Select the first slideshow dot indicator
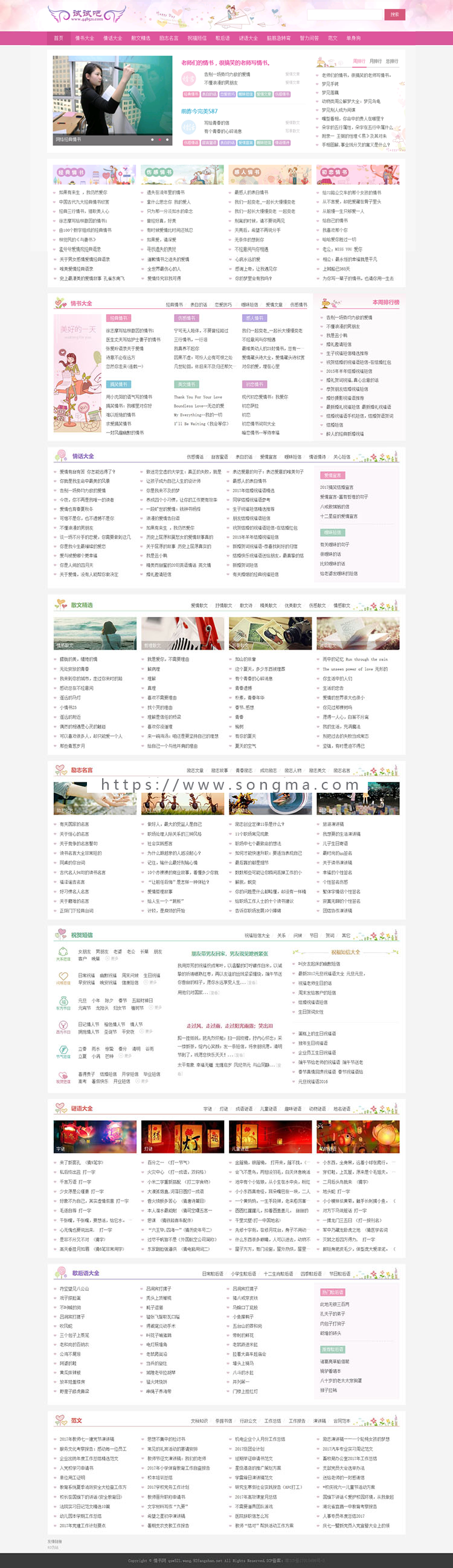The height and width of the screenshot is (1568, 453). click(x=152, y=140)
